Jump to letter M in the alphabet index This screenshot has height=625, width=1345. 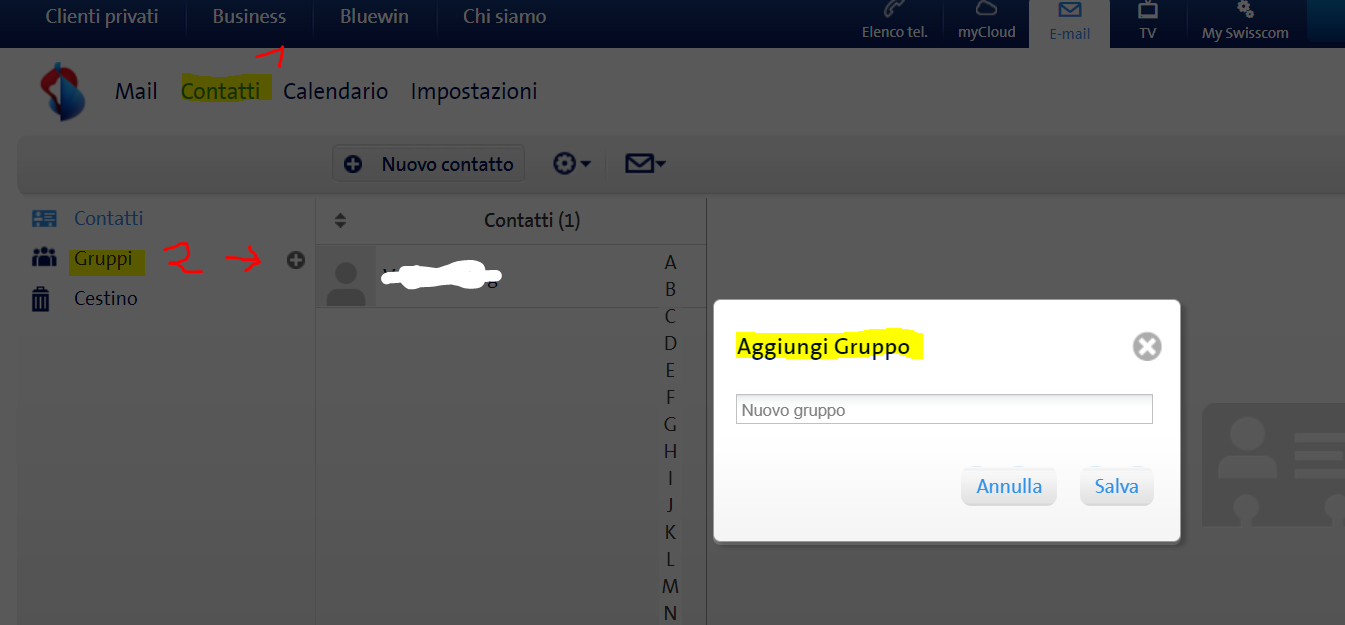[x=670, y=586]
